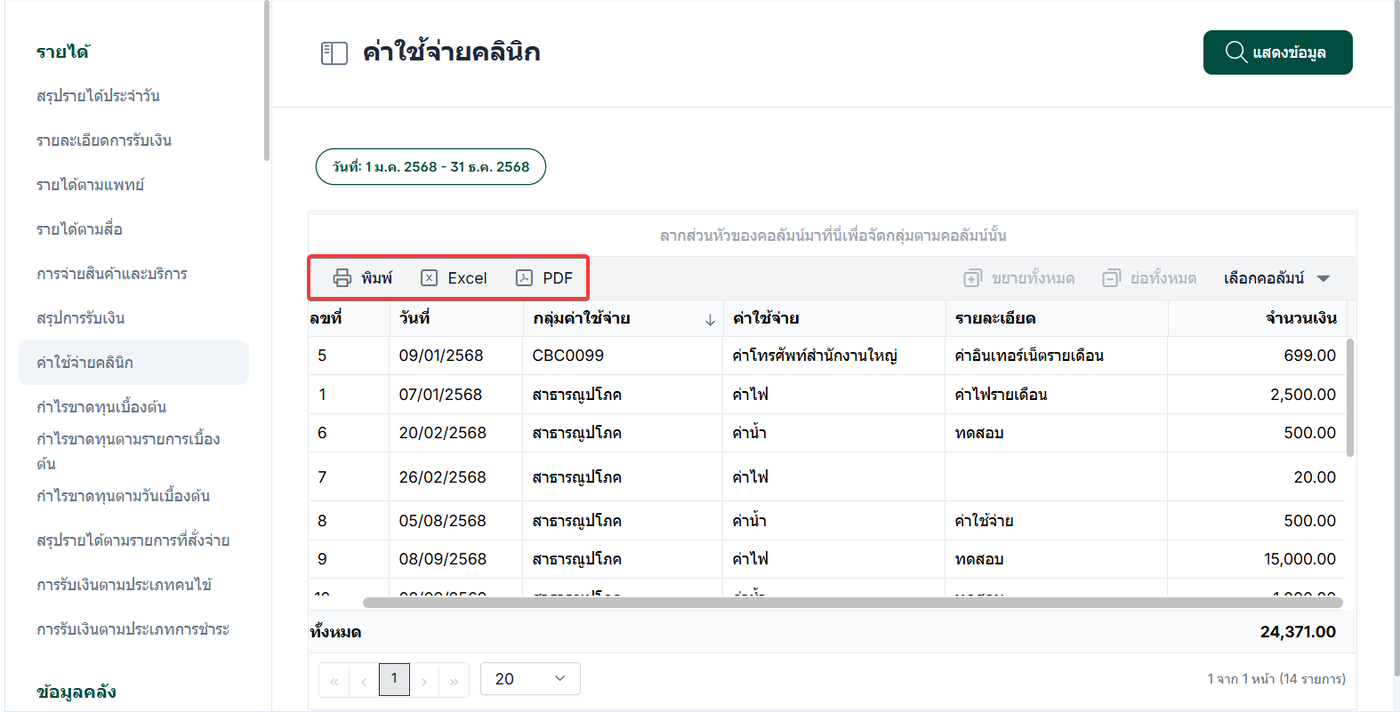Click amount cell 20.00
Screen dimensions: 1400x712
pos(1257,477)
